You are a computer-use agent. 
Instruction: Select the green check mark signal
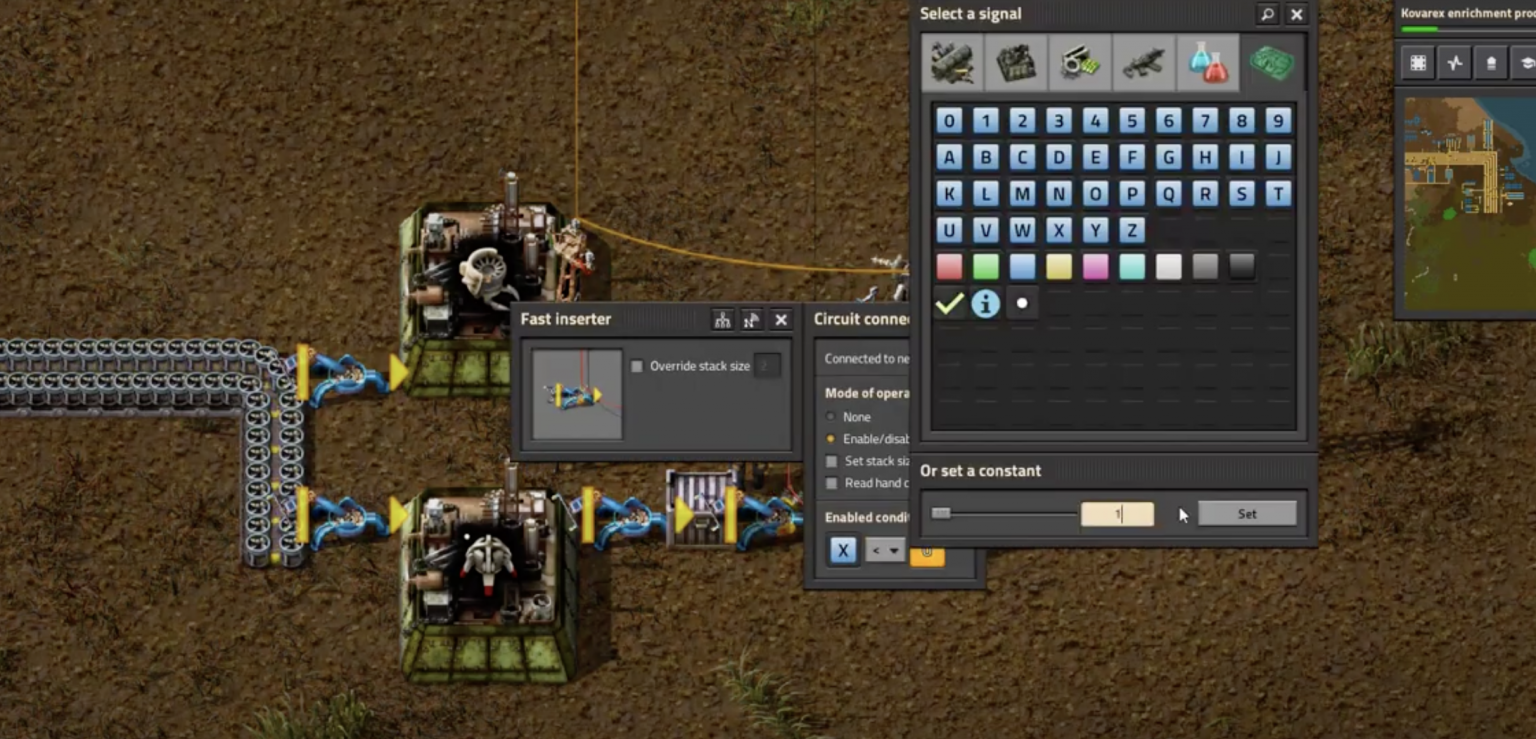tap(949, 303)
